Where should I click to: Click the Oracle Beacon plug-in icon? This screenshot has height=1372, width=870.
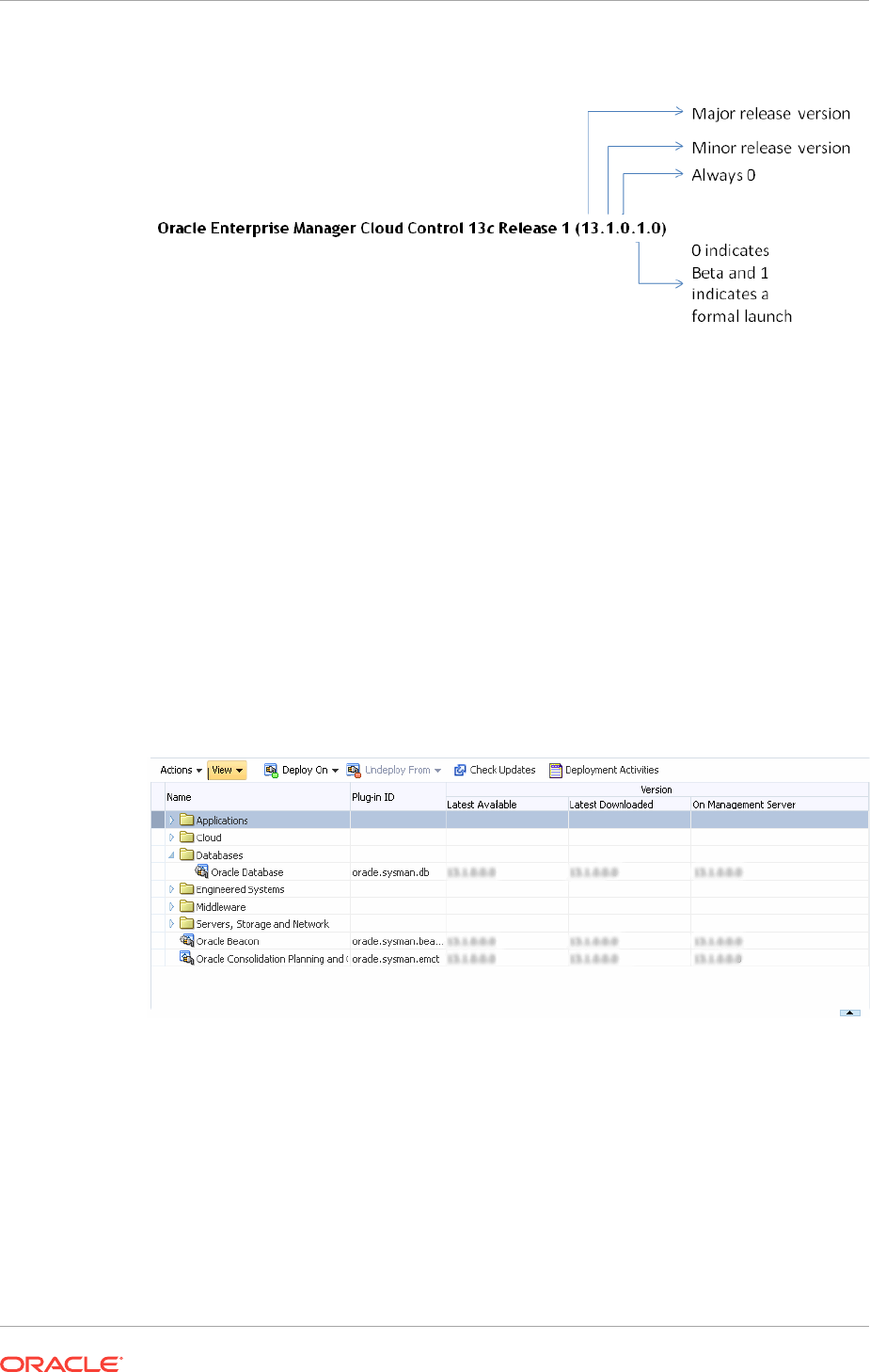click(x=186, y=940)
